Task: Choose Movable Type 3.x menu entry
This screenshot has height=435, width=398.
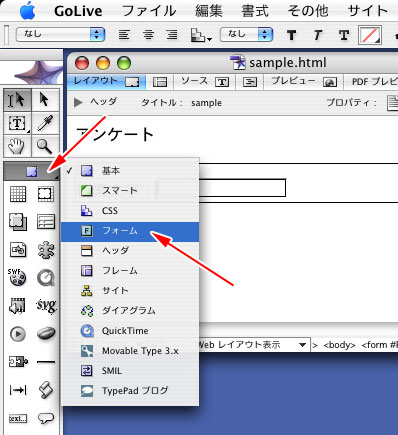Action: (x=130, y=351)
